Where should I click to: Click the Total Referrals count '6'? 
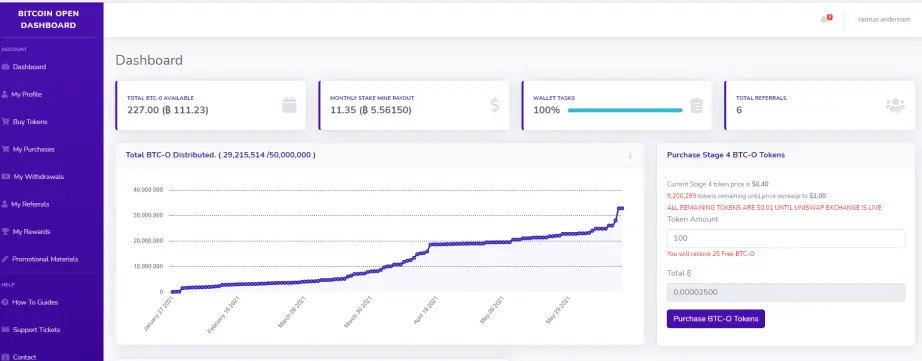pos(739,110)
